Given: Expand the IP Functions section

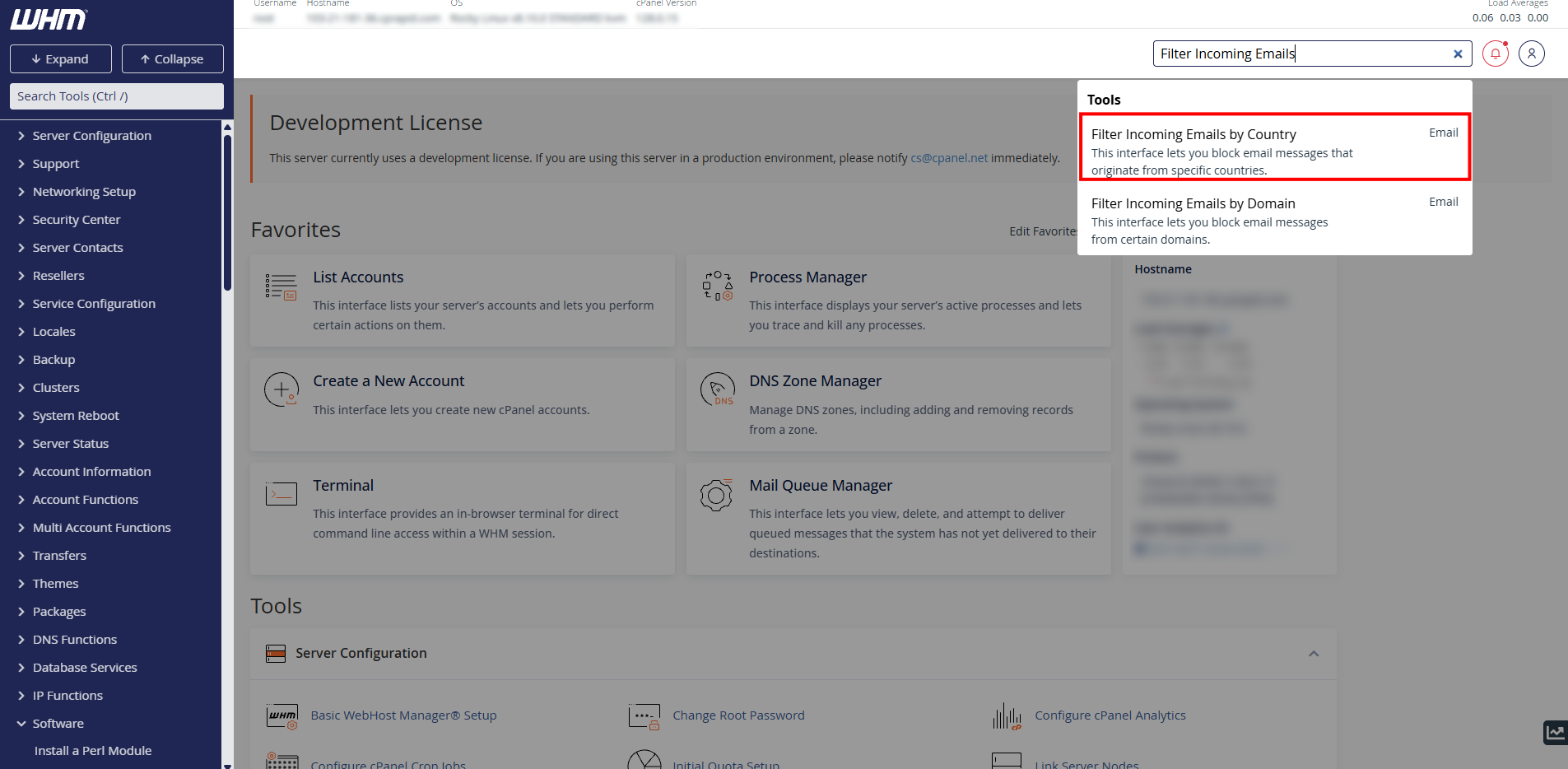Looking at the screenshot, I should tap(67, 696).
